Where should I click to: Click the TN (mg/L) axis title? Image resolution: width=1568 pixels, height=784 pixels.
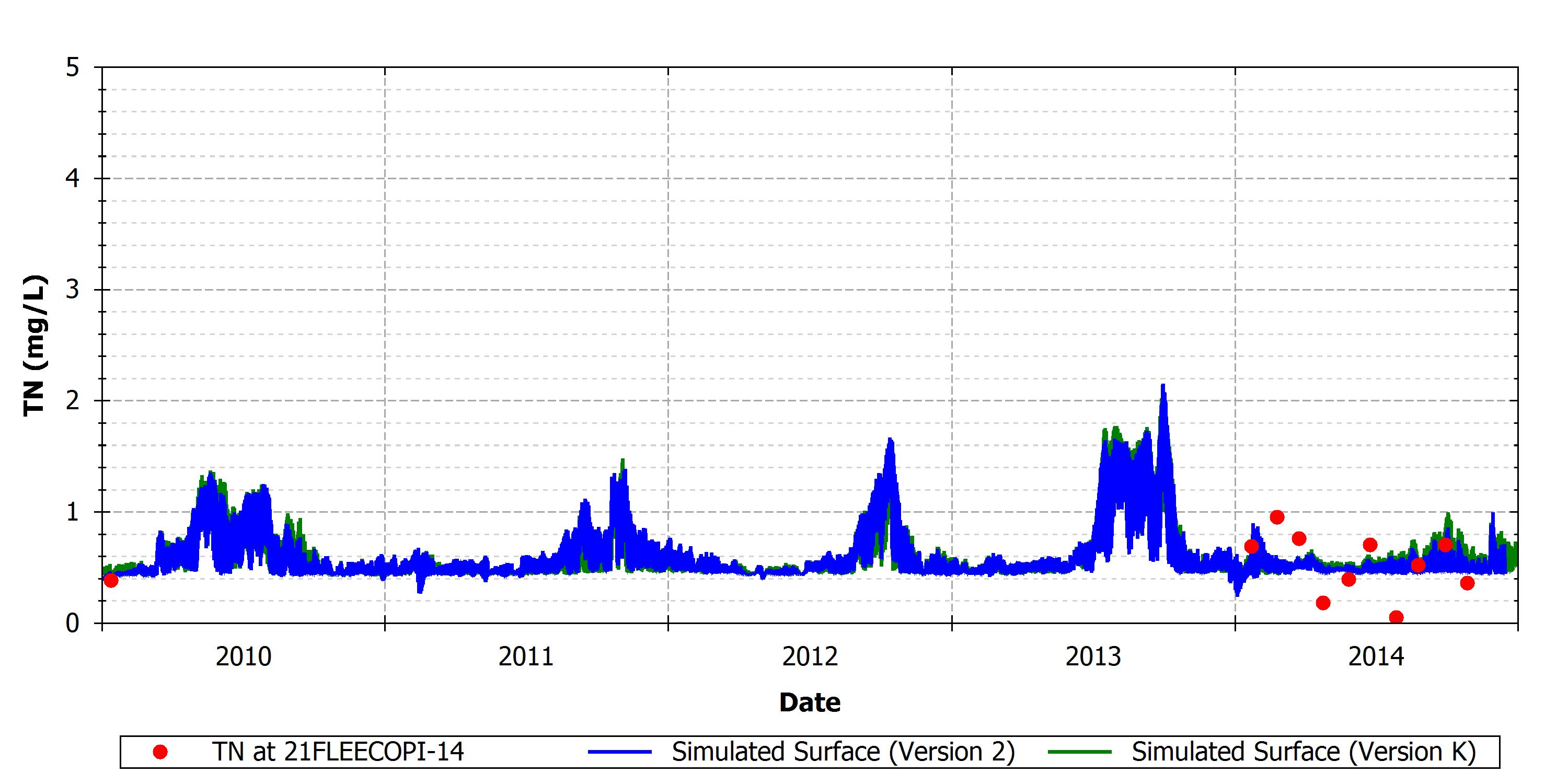[x=34, y=345]
